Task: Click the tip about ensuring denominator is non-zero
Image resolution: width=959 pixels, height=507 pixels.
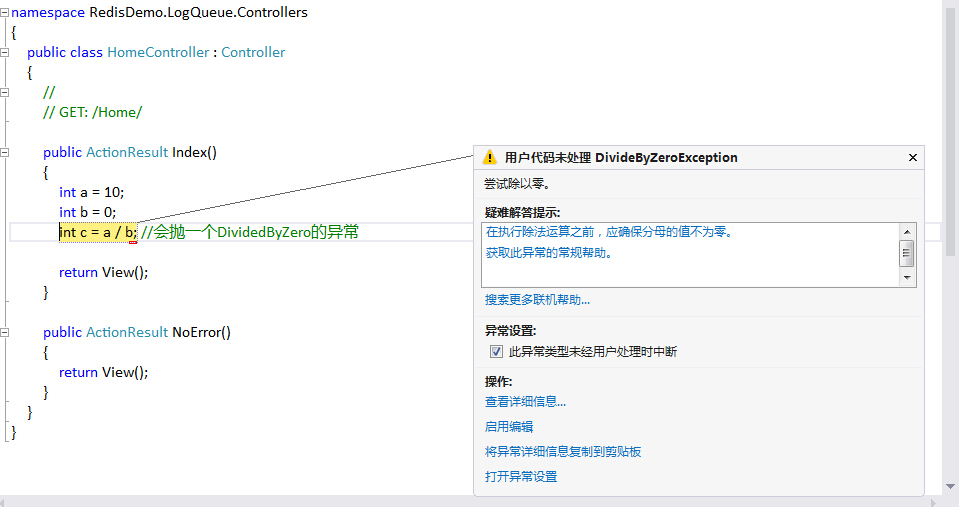Action: [608, 232]
